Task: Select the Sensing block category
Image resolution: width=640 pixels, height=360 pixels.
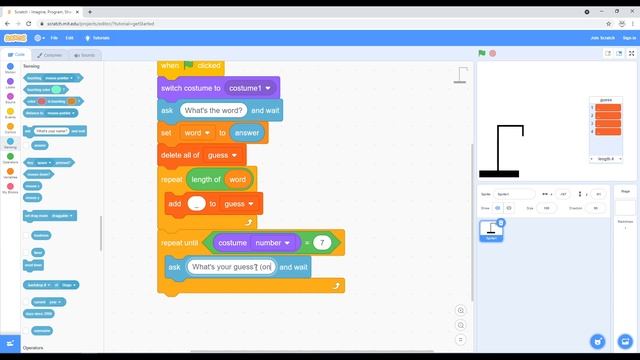Action: click(10, 143)
